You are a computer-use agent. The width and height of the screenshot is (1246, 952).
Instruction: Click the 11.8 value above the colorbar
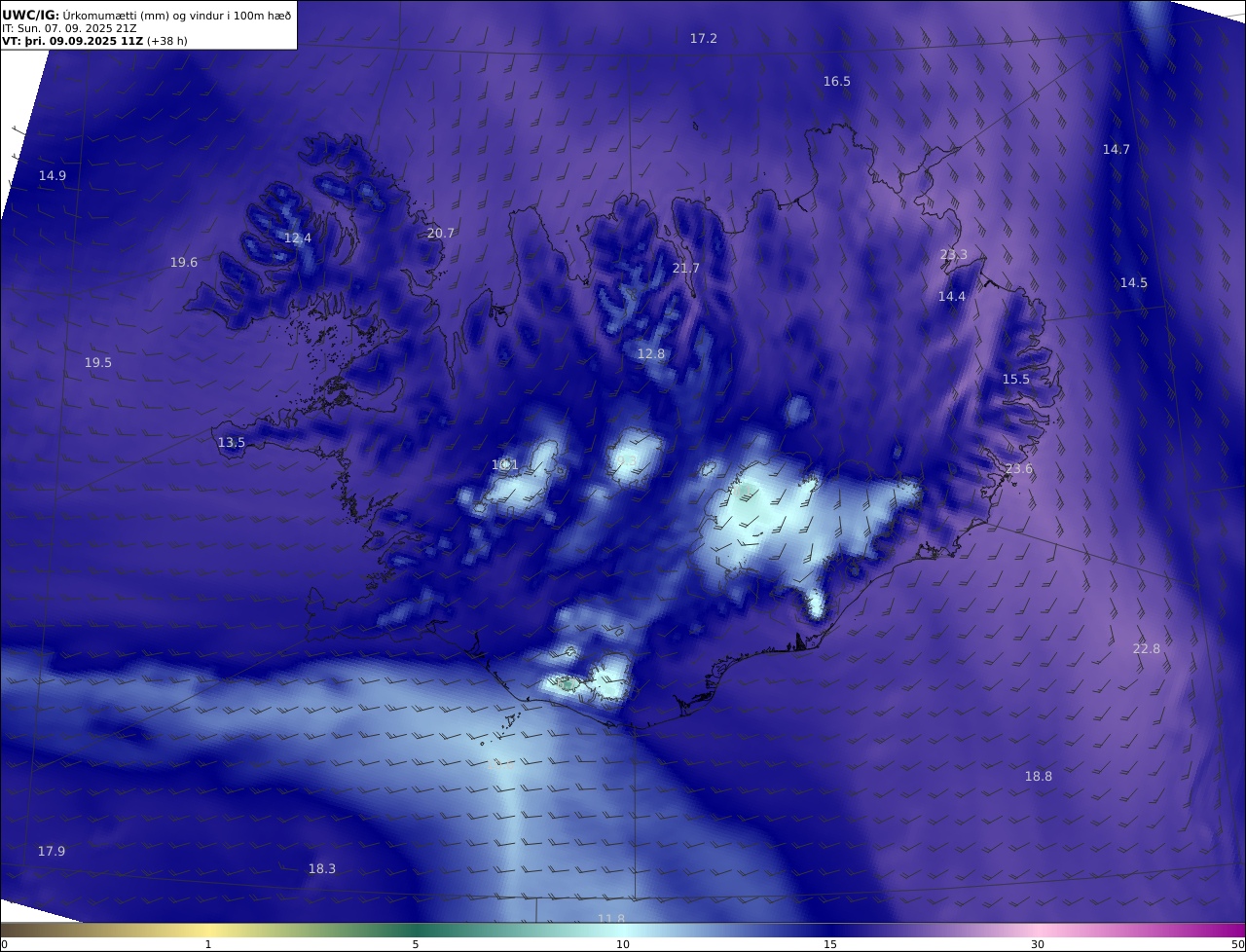tap(611, 919)
